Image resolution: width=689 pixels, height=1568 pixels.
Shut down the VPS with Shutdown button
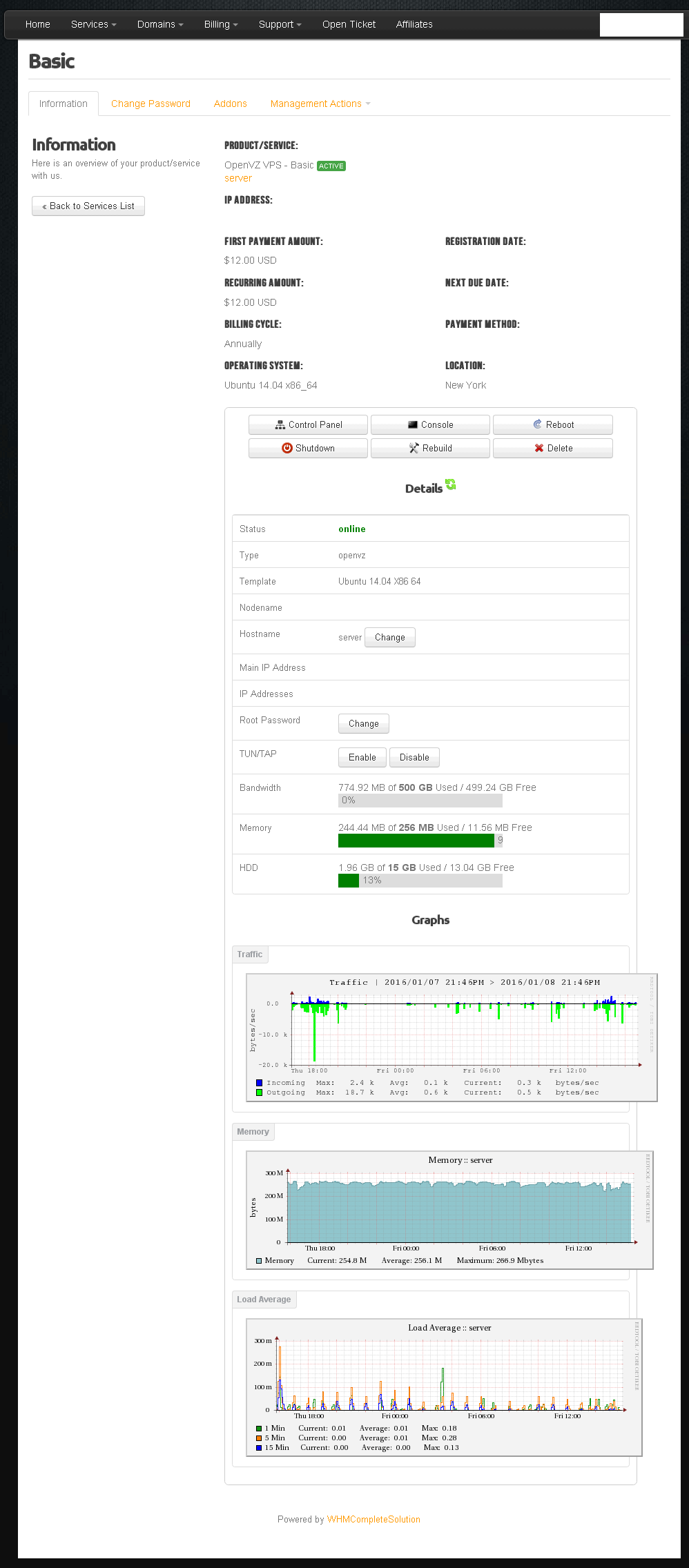(308, 449)
